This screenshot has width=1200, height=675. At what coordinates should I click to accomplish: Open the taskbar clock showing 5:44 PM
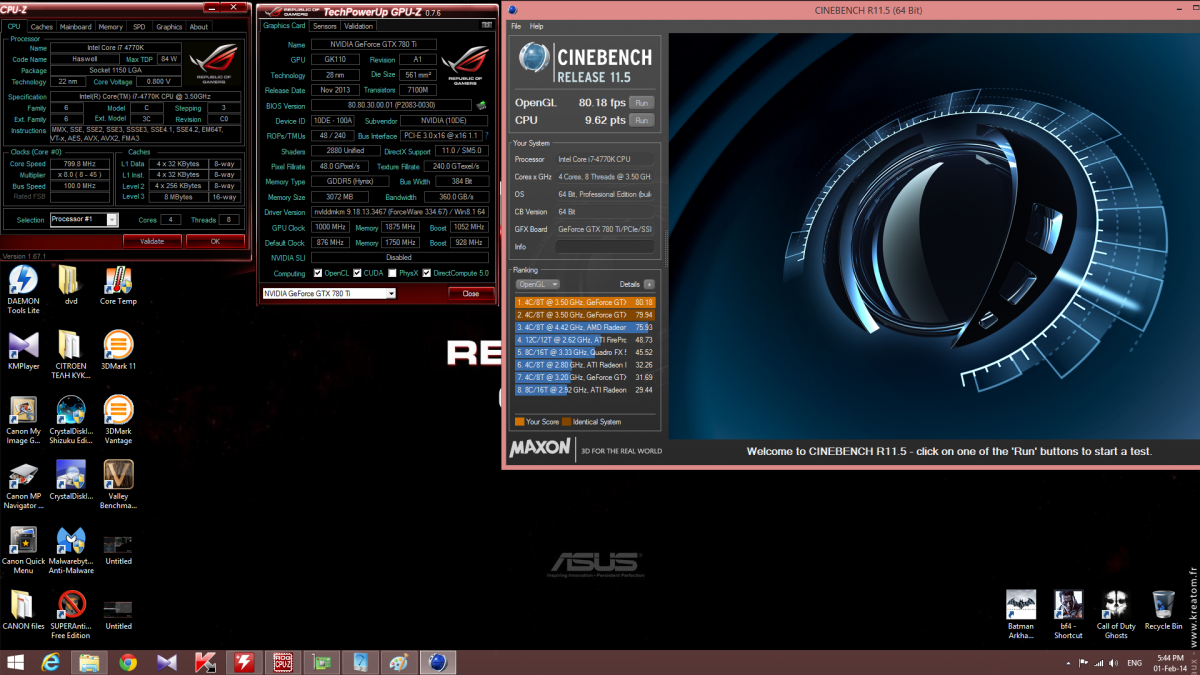click(x=1171, y=662)
